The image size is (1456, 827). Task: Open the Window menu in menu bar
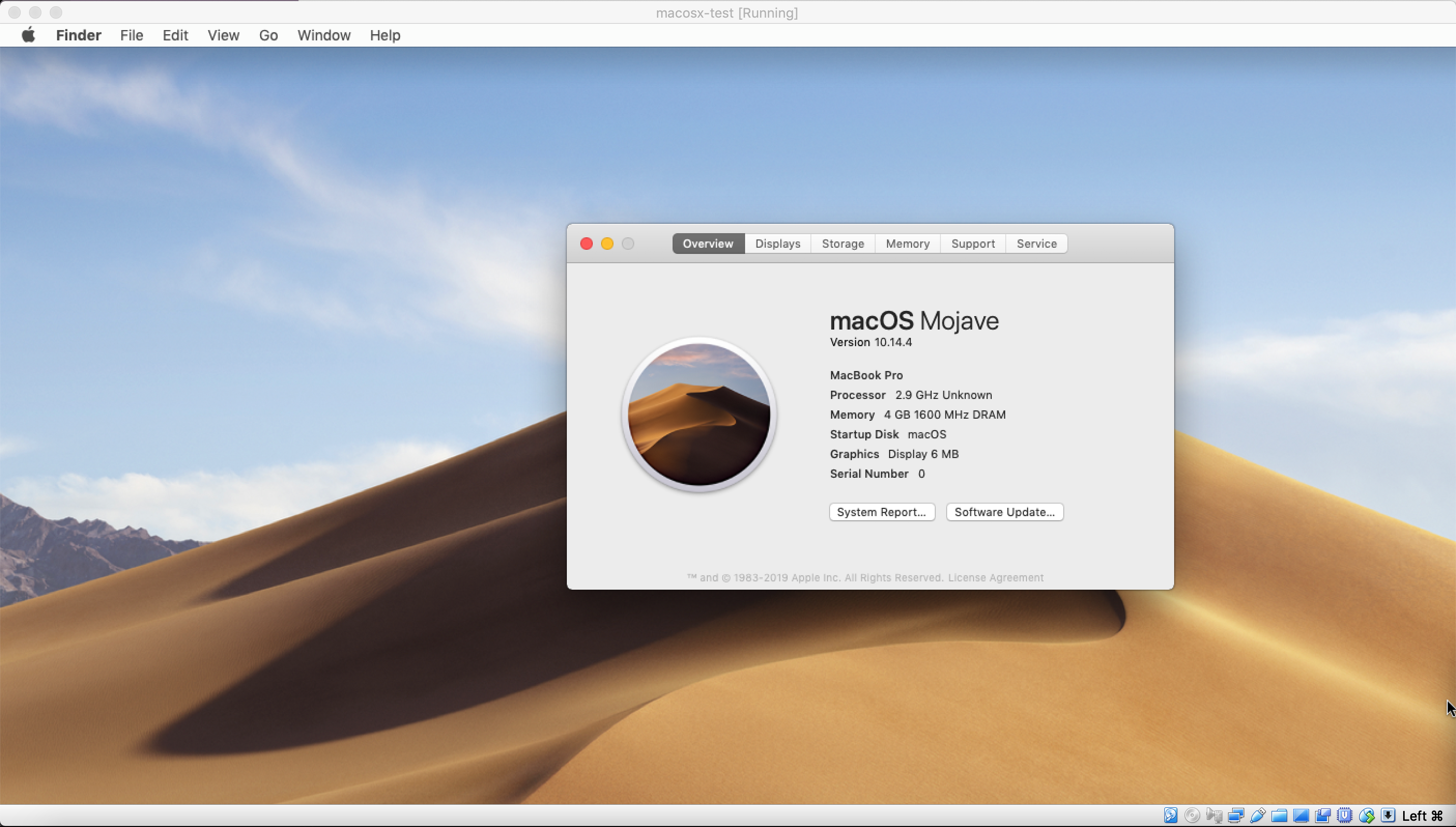tap(324, 35)
